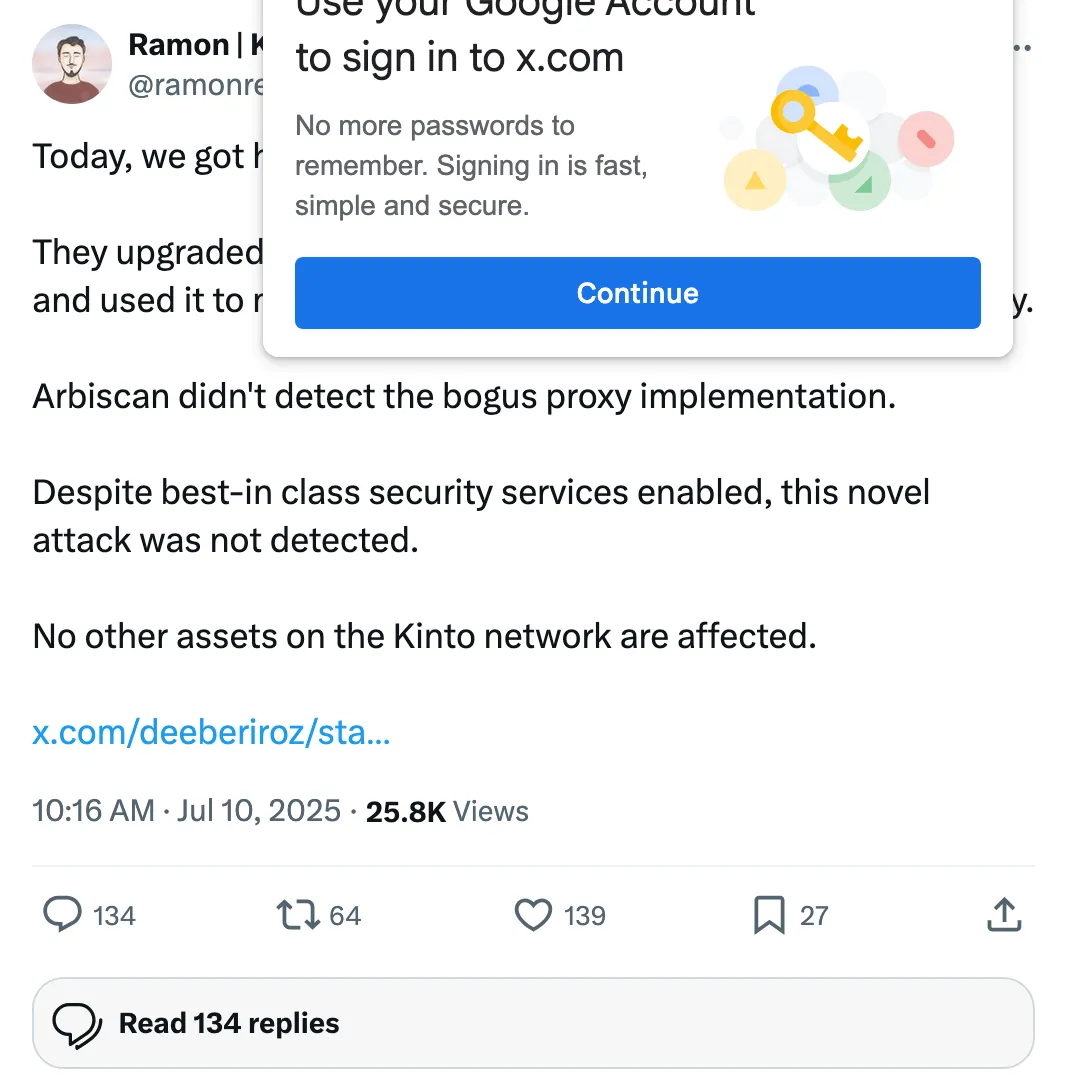Click the 139 likes count number

(584, 916)
